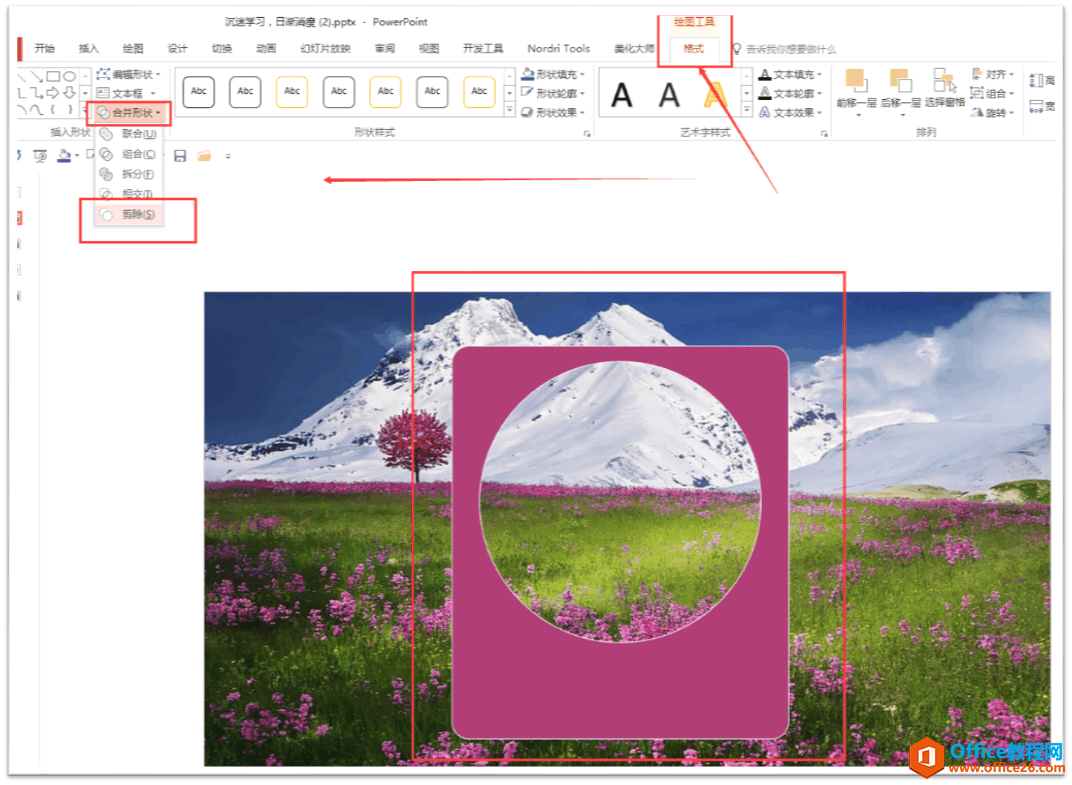Open the 动画 (Animations) tab
1072x785 pixels.
click(x=266, y=49)
